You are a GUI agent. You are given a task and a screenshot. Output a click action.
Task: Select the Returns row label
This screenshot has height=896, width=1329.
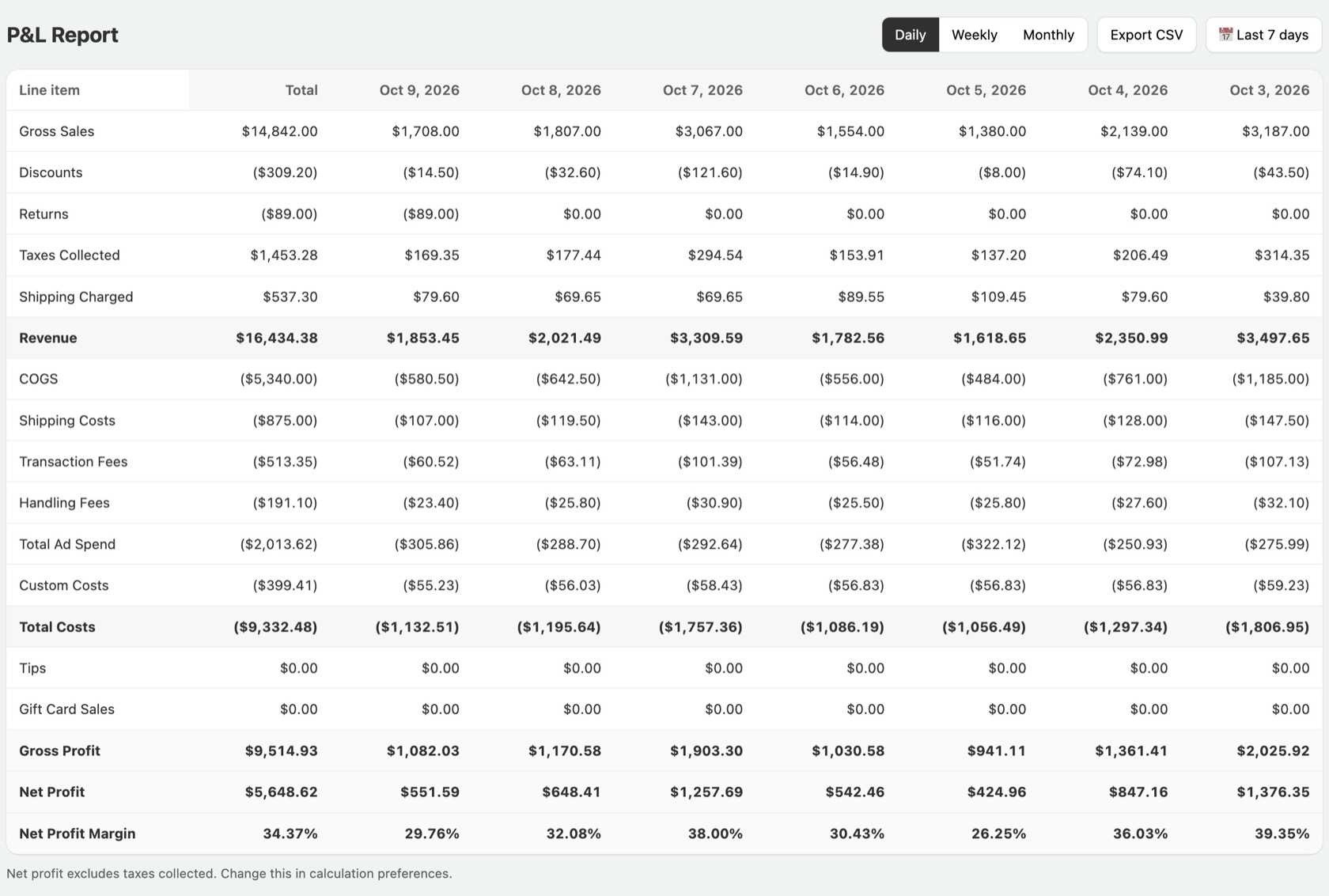[44, 214]
